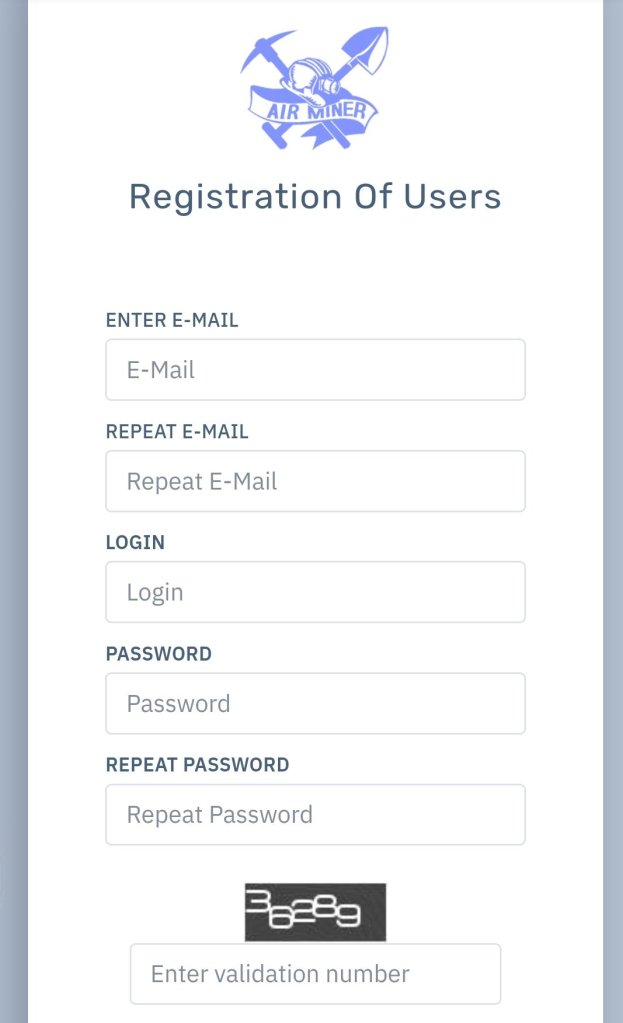Image resolution: width=623 pixels, height=1023 pixels.
Task: Click the word Users in the heading
Action: click(452, 196)
